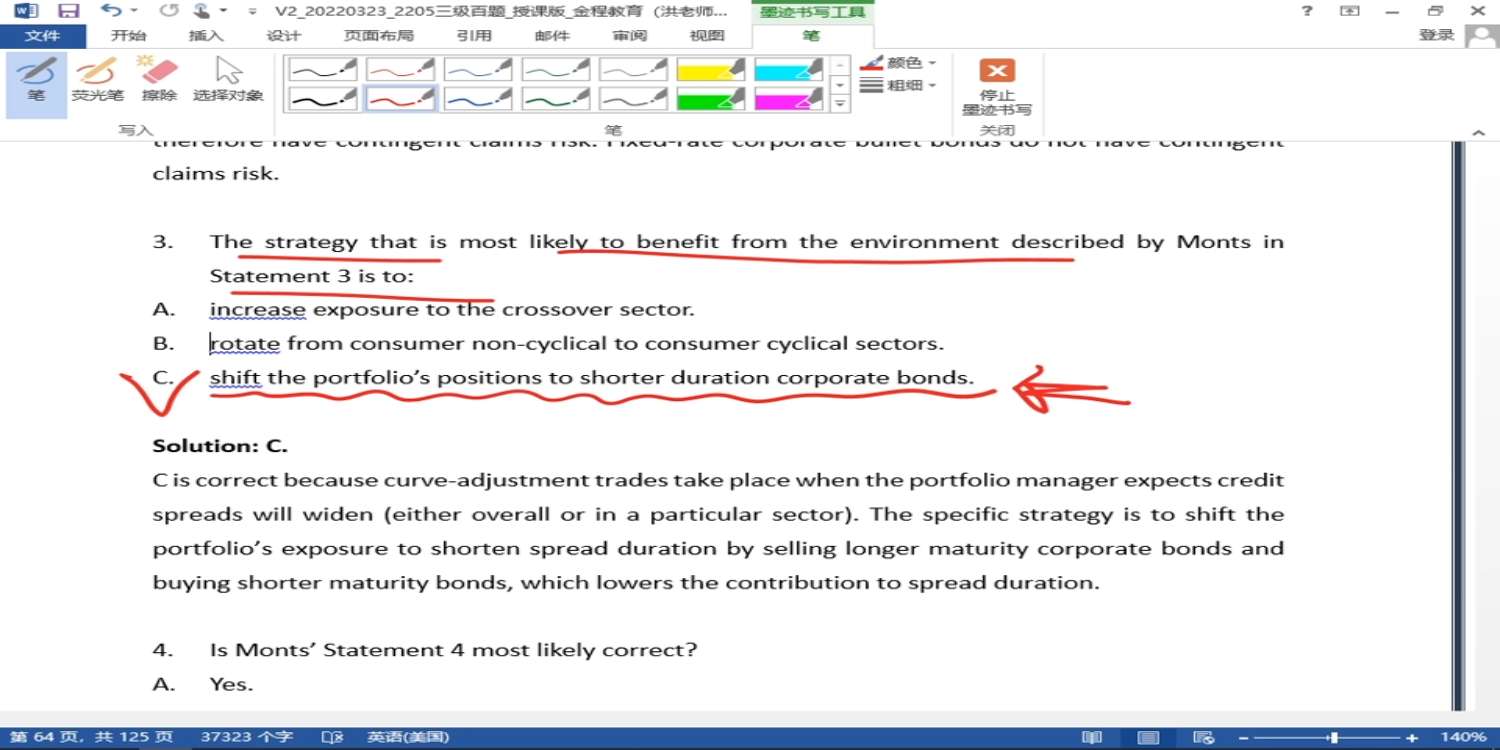Switch to the Insert (插入) tab
Screen dimensions: 1500x750
(x=206, y=36)
